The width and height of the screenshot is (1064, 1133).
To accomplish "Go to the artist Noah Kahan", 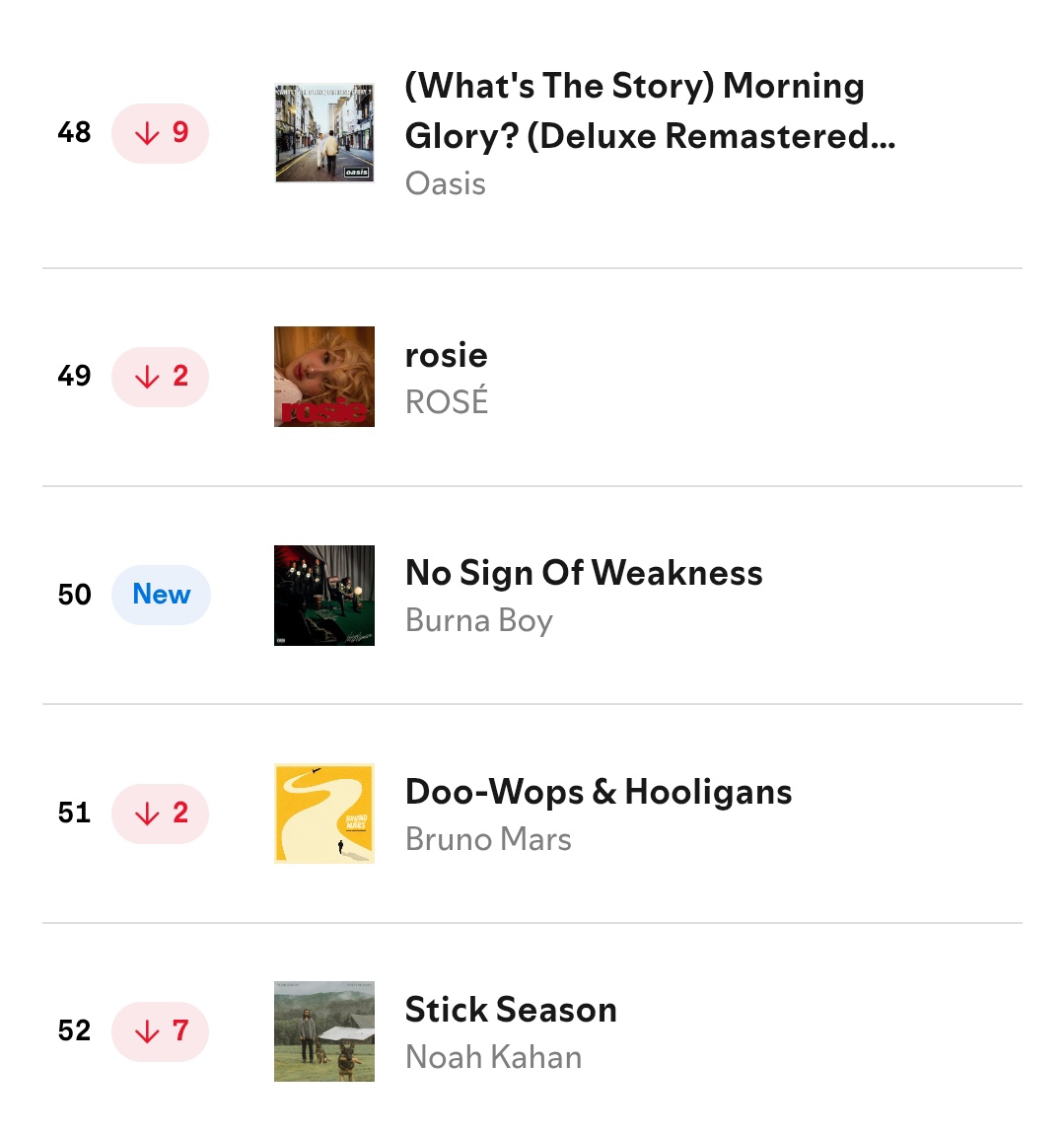I will 494,1057.
